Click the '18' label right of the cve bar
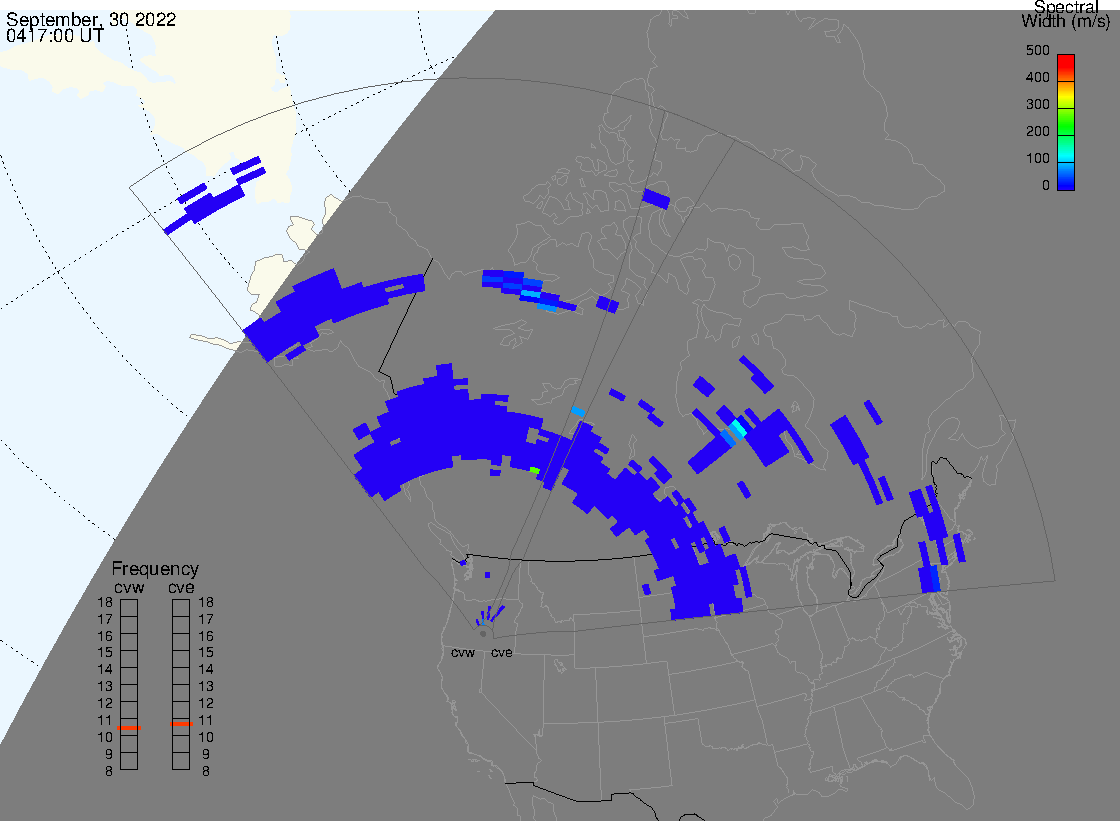This screenshot has width=1120, height=821. pos(206,602)
